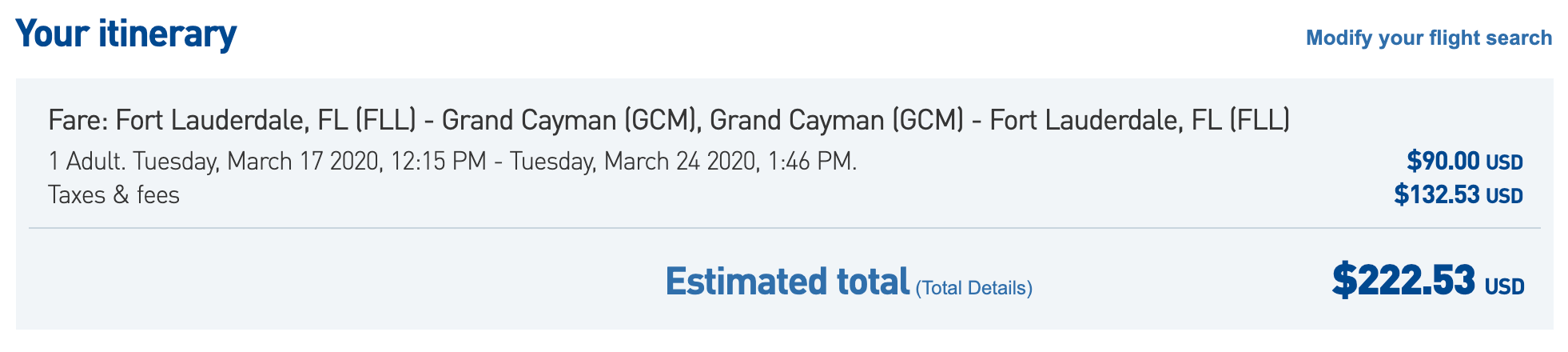Click the 12:15 PM departure time

click(439, 162)
